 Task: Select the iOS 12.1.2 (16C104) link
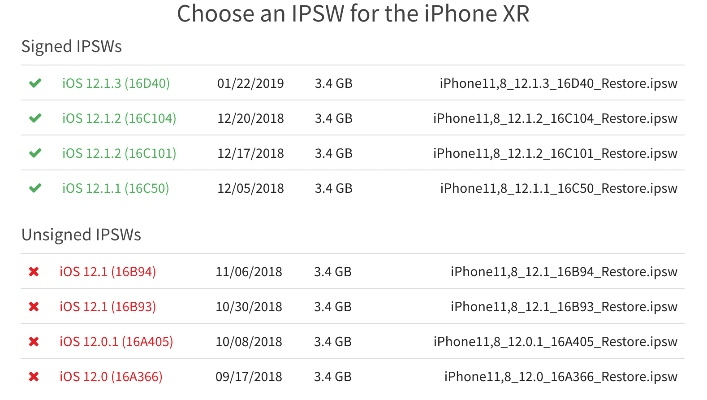pyautogui.click(x=119, y=118)
